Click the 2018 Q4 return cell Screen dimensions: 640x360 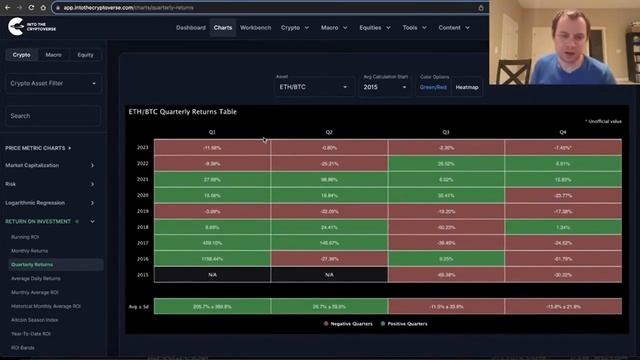coord(563,227)
